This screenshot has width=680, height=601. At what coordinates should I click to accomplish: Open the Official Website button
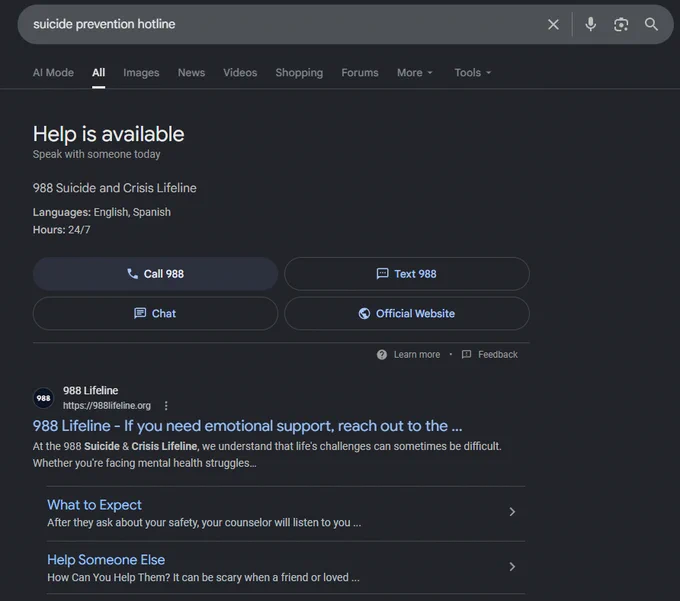pos(407,314)
